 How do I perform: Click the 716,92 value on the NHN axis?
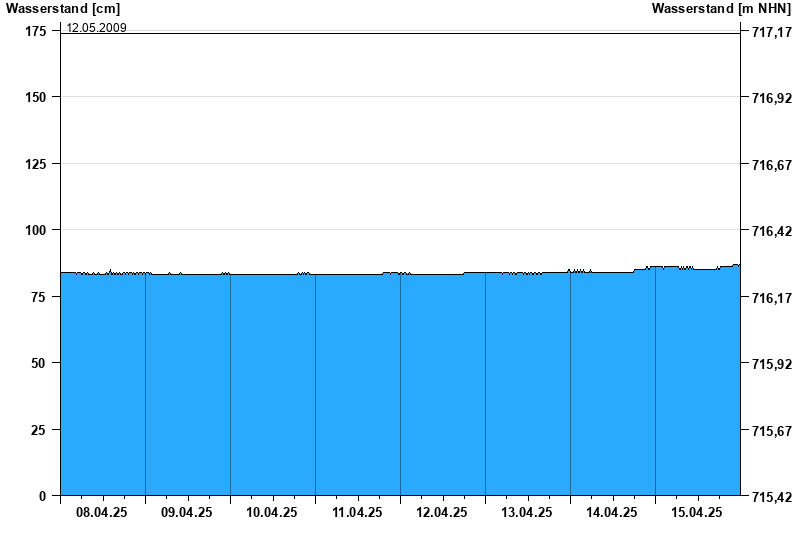772,98
